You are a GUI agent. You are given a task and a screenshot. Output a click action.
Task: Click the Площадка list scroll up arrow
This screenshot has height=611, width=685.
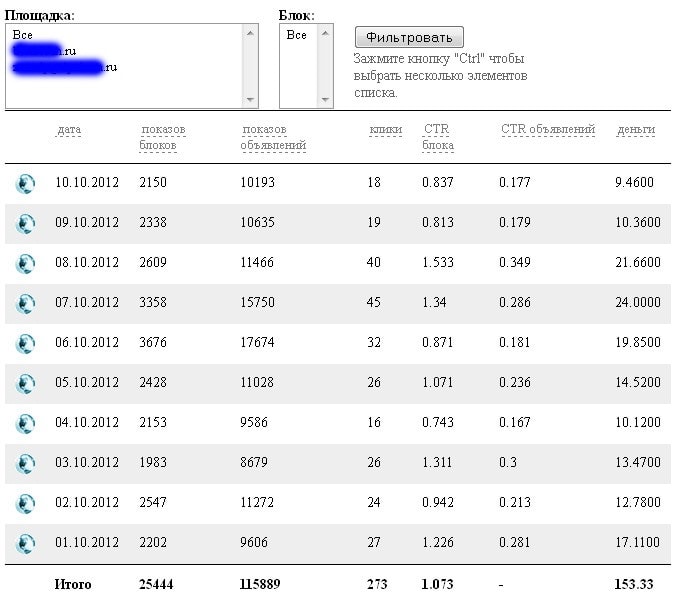[250, 33]
